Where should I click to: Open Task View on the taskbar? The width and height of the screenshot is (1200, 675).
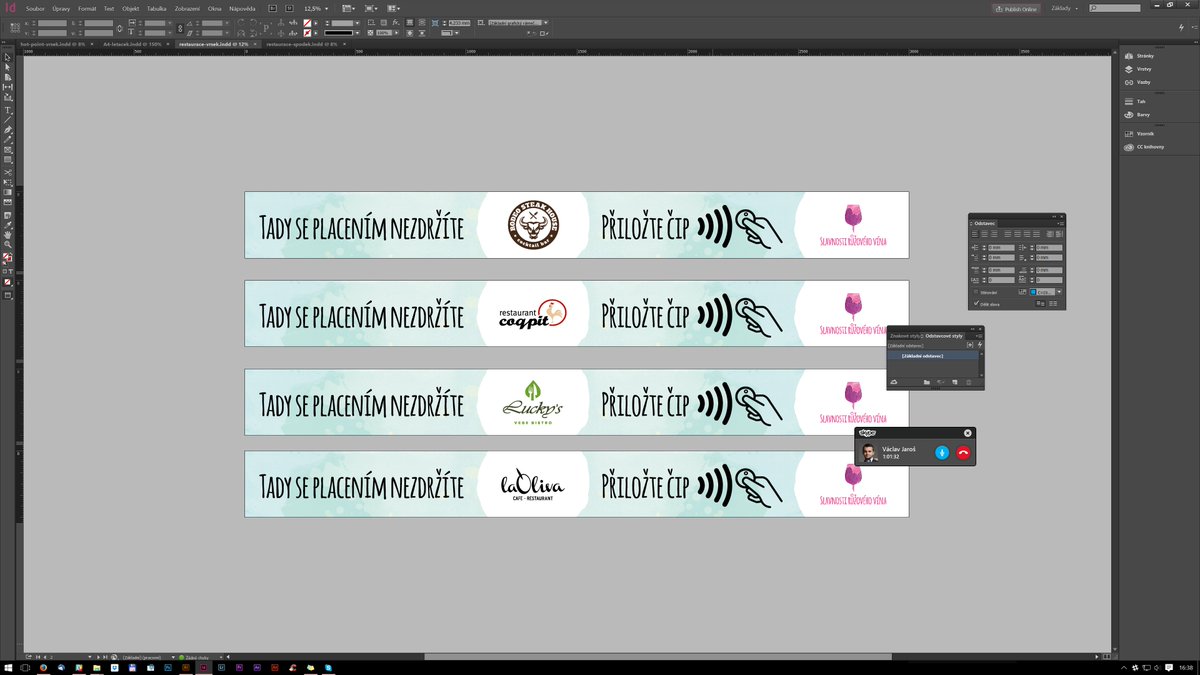25,667
